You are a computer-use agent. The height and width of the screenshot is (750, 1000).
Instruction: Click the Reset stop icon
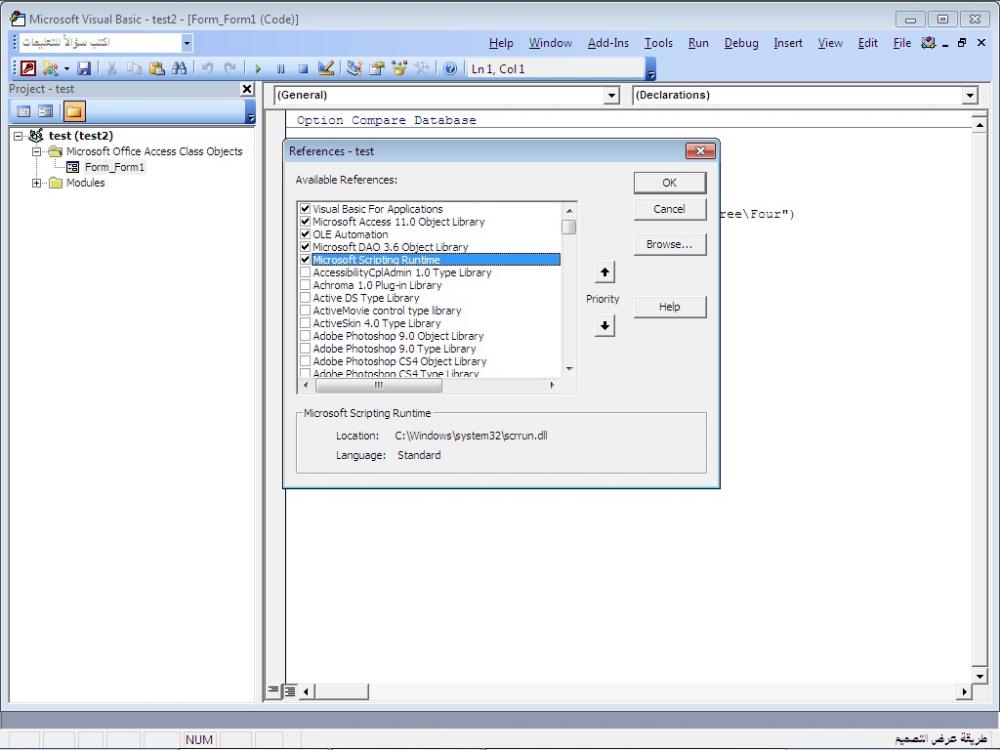(303, 68)
